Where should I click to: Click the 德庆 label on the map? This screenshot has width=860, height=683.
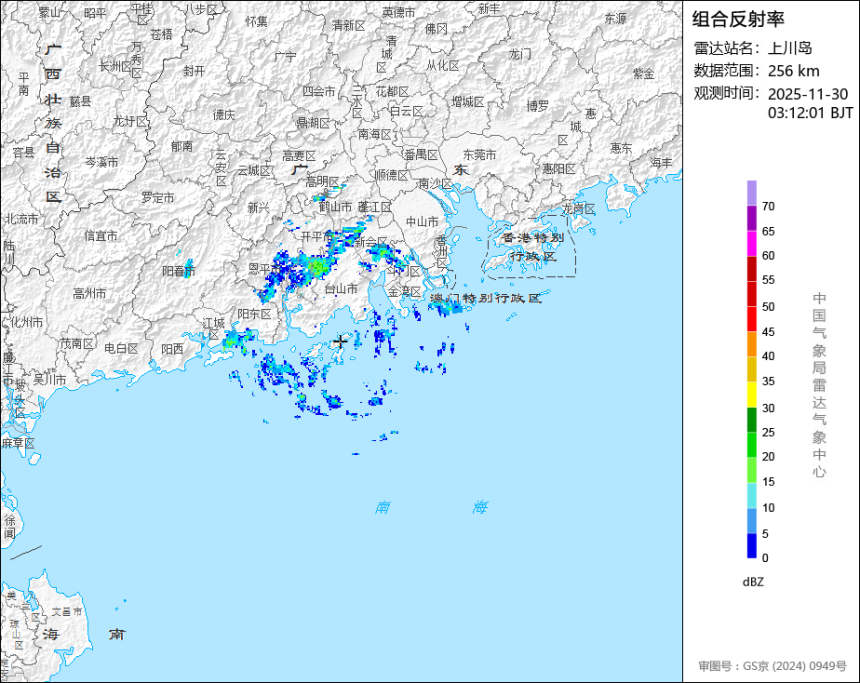(224, 114)
